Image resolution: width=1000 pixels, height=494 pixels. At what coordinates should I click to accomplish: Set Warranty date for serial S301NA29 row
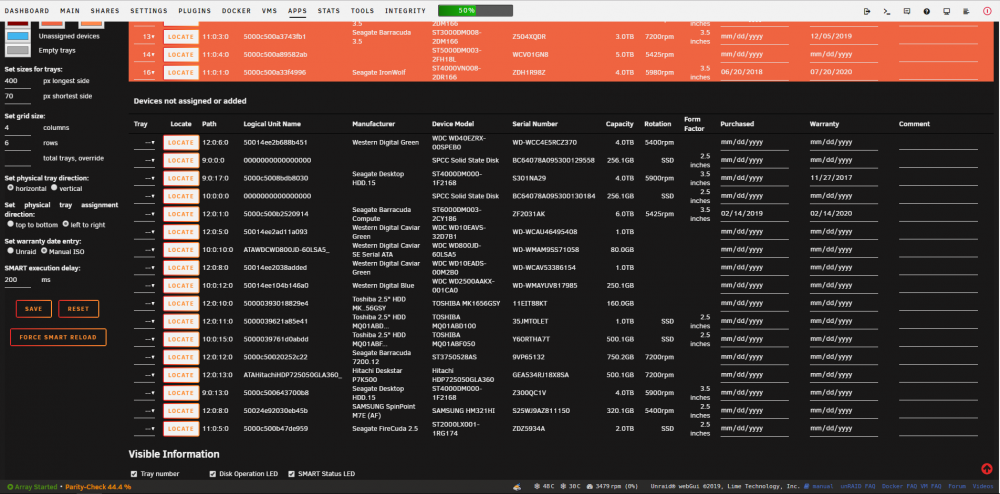(844, 178)
